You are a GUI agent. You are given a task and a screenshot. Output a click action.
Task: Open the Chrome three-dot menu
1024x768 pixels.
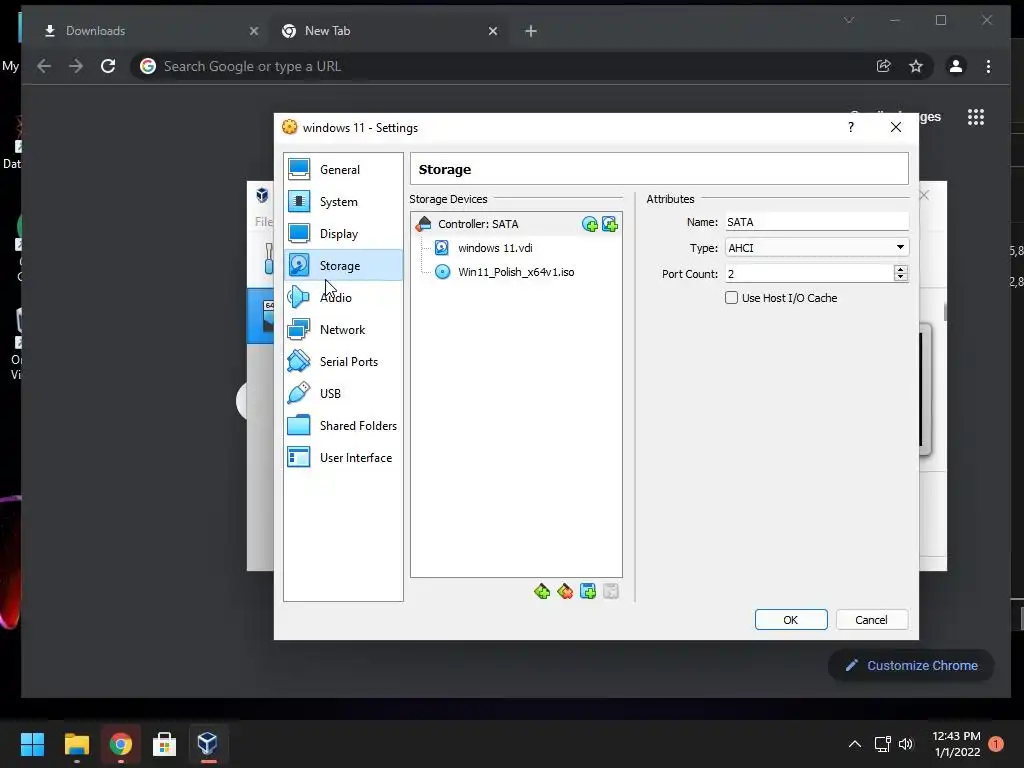(988, 66)
